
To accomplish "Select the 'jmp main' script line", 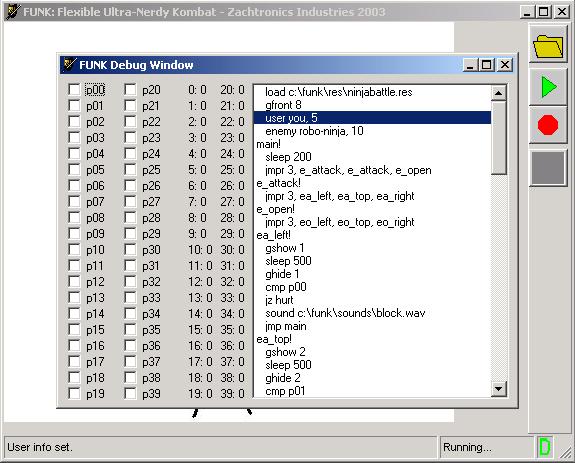I will tap(372, 326).
